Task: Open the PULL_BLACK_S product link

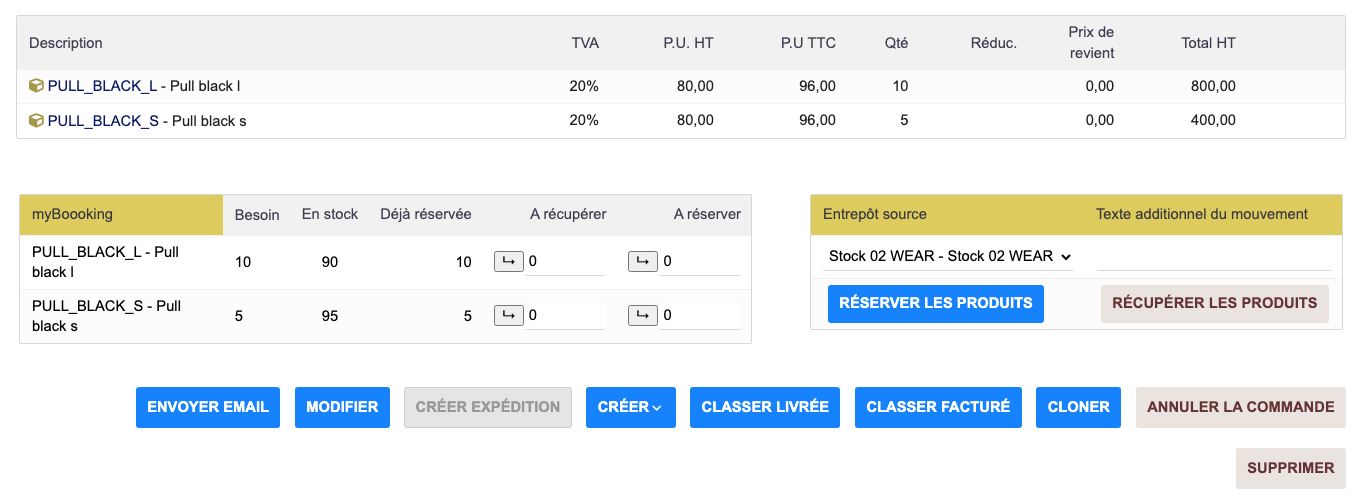Action: pos(103,121)
